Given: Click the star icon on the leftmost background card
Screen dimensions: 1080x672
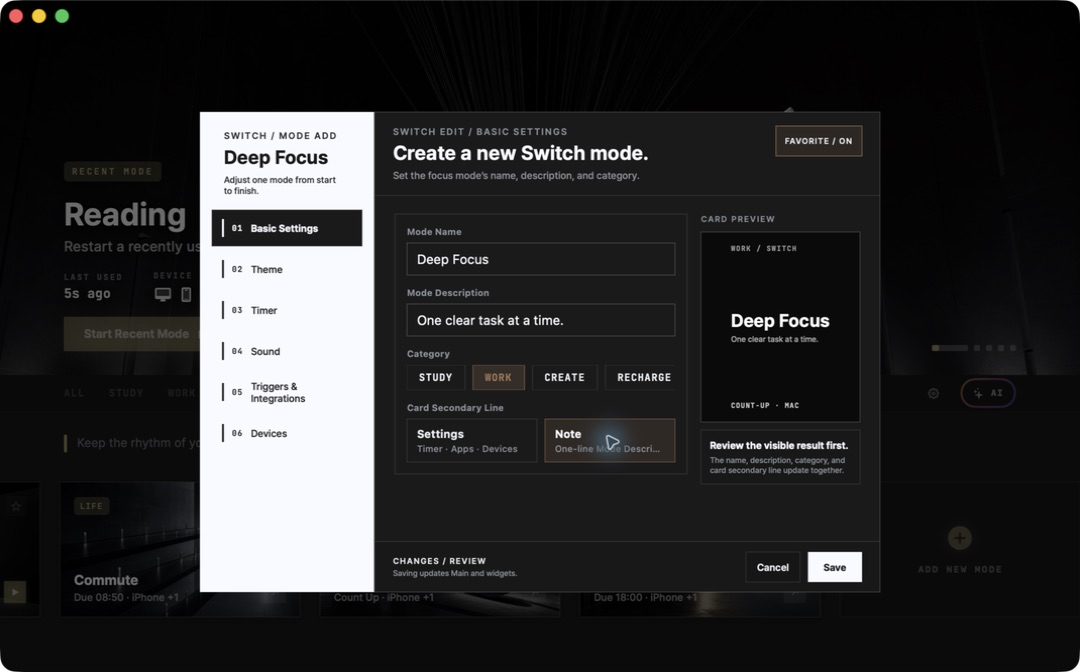Looking at the screenshot, I should point(16,506).
